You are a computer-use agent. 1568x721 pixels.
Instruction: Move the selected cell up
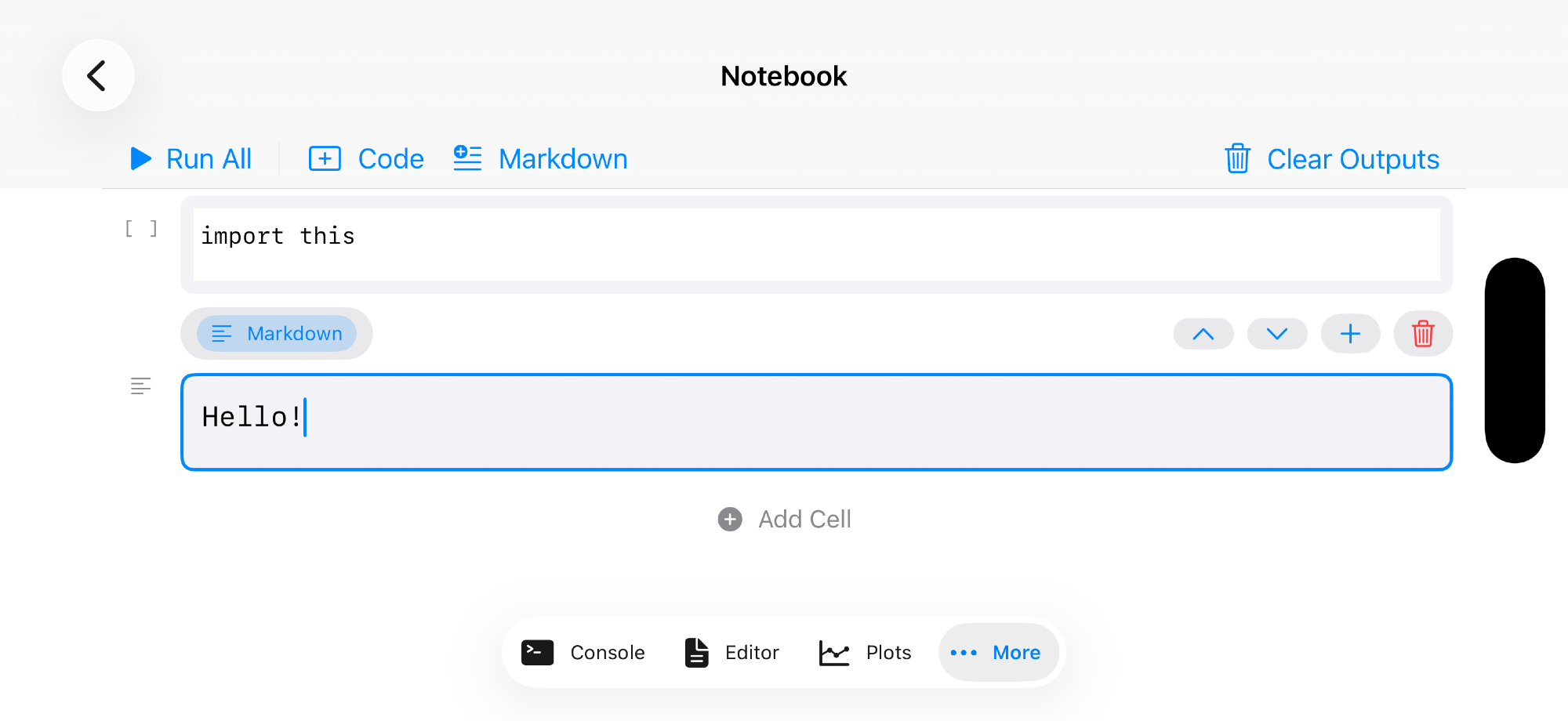coord(1203,334)
